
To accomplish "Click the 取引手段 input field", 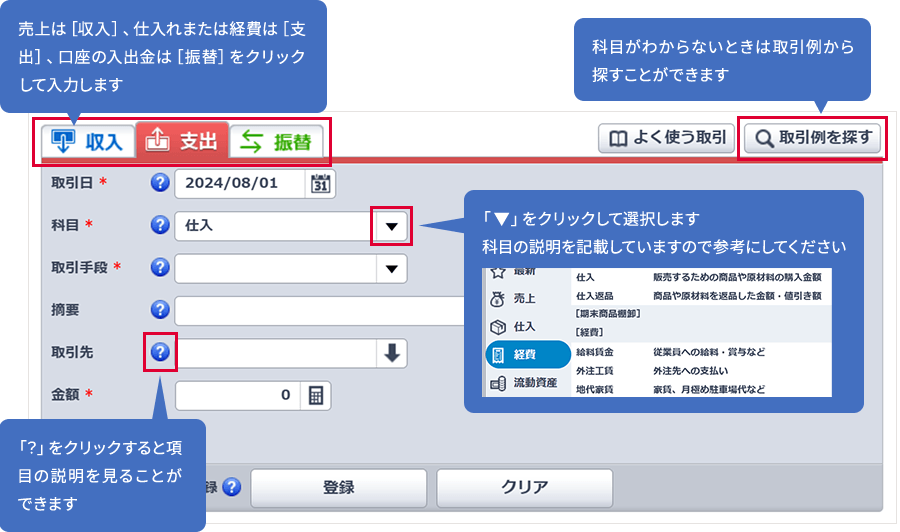I will pos(276,269).
